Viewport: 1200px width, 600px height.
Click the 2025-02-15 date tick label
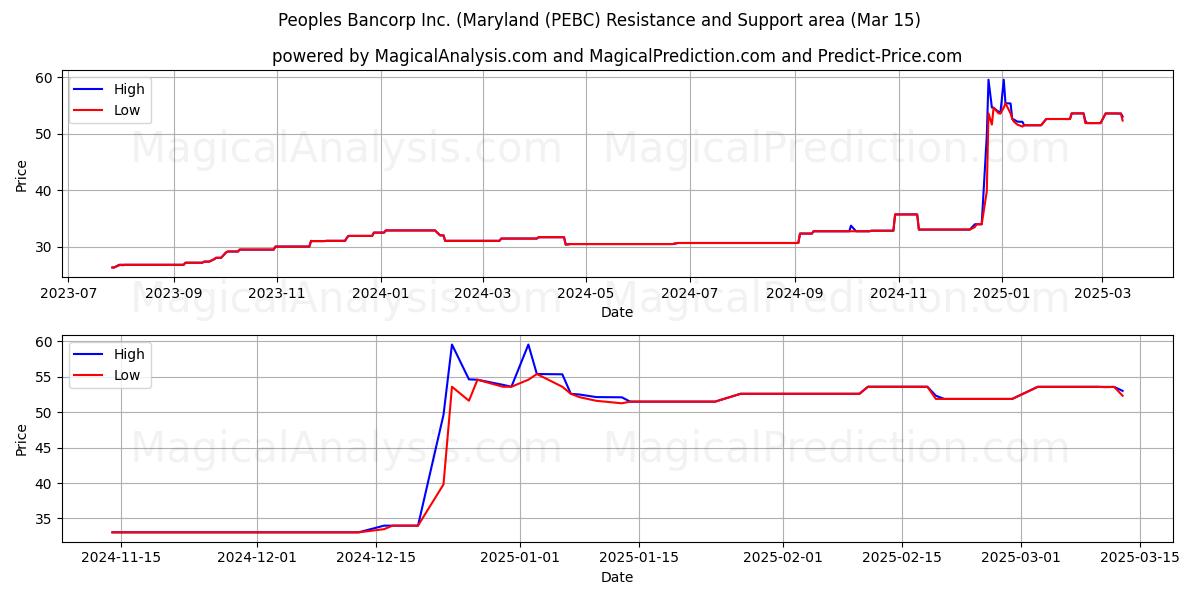point(902,560)
